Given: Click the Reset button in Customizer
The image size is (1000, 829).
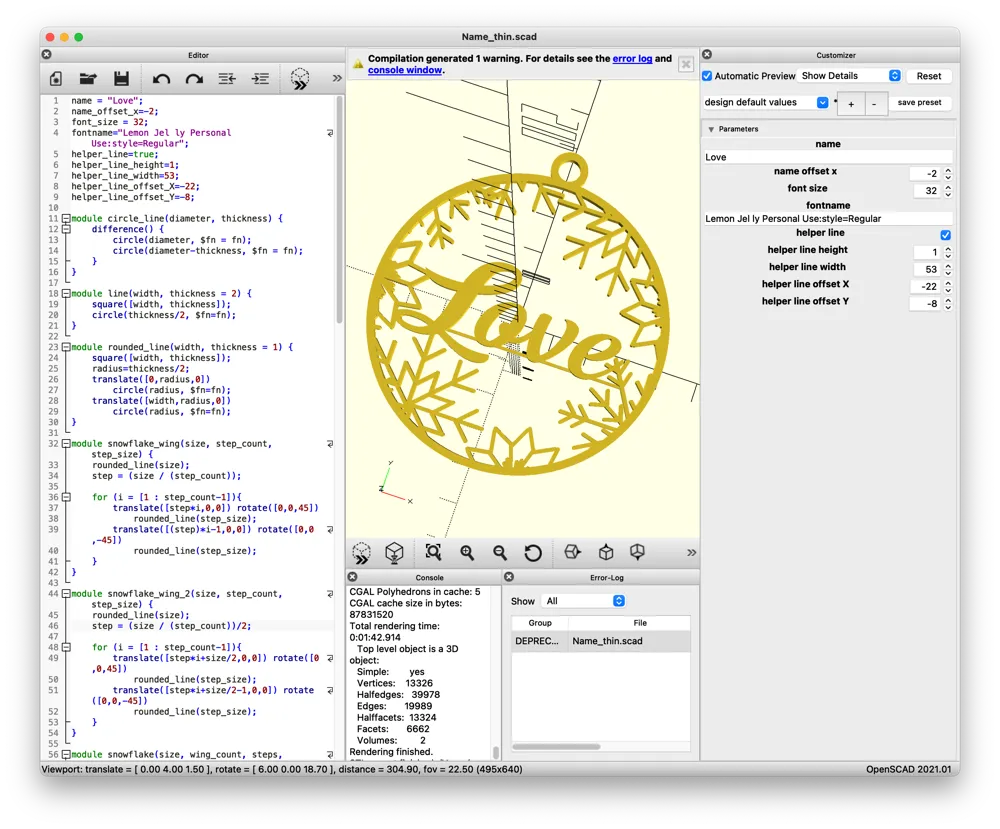Looking at the screenshot, I should 929,76.
